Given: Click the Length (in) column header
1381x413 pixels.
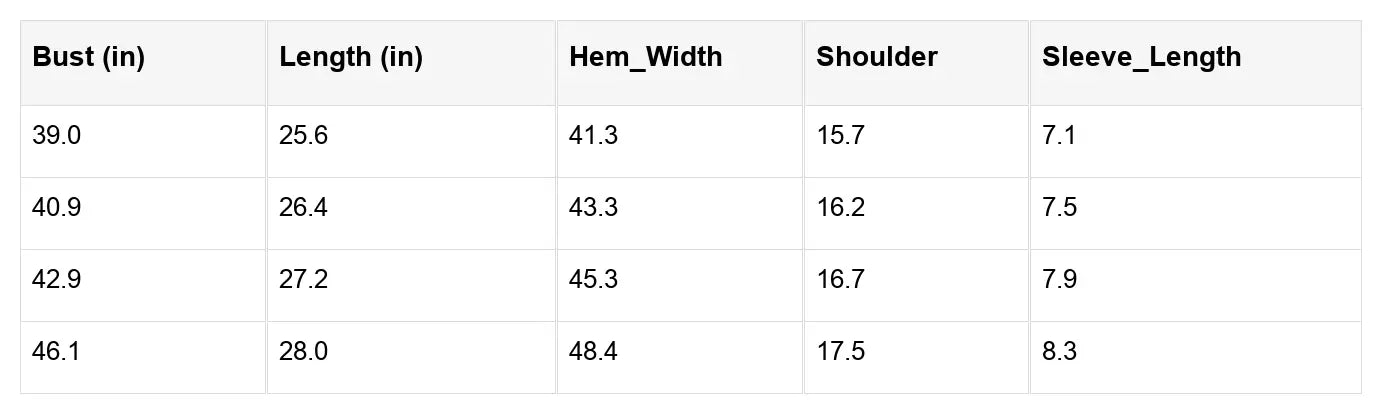Looking at the screenshot, I should click(x=351, y=57).
